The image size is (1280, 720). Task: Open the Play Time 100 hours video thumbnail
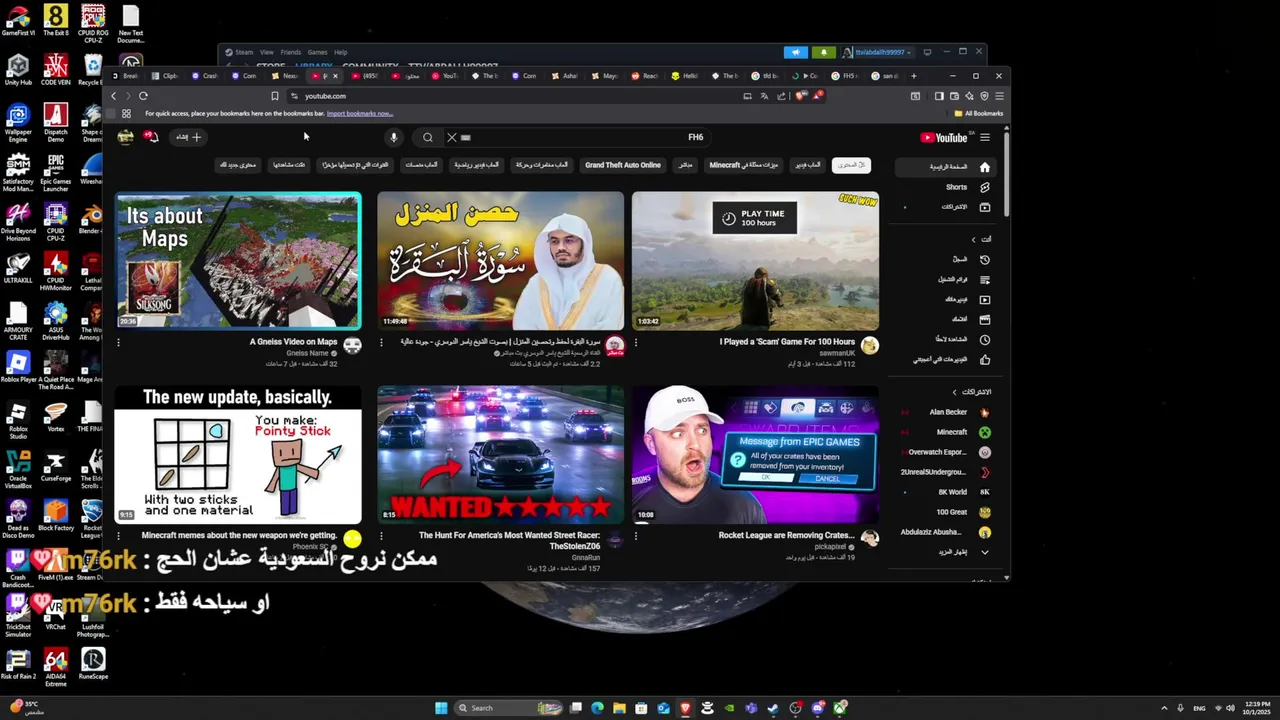pyautogui.click(x=755, y=261)
